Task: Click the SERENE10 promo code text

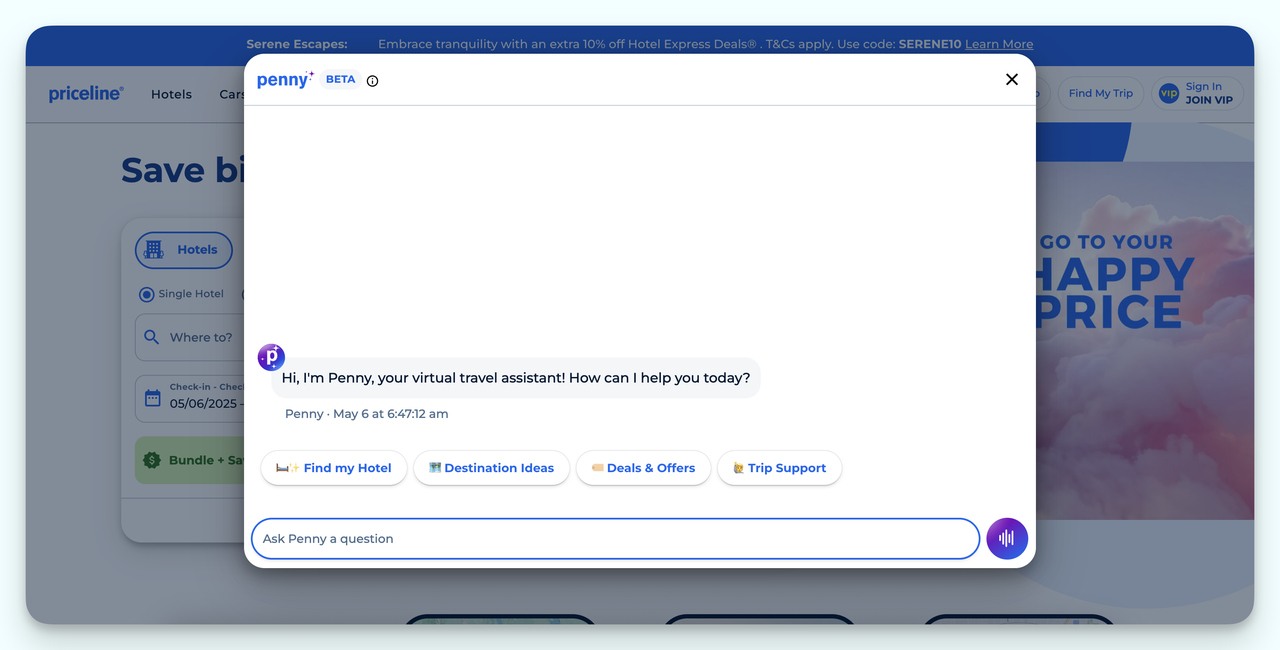Action: [x=930, y=44]
